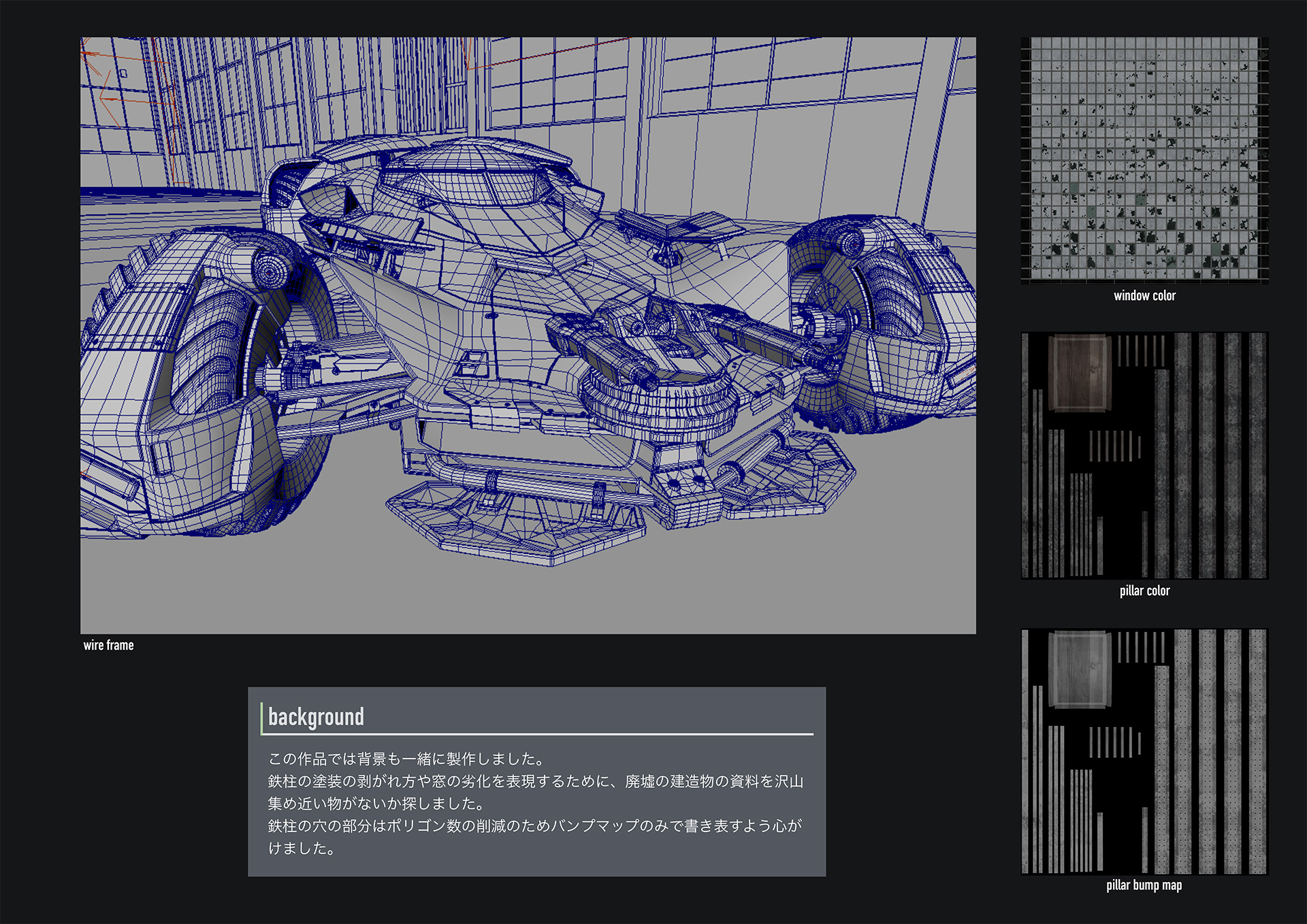The image size is (1307, 924).
Task: Select the window color texture thumbnail
Action: point(1144,160)
